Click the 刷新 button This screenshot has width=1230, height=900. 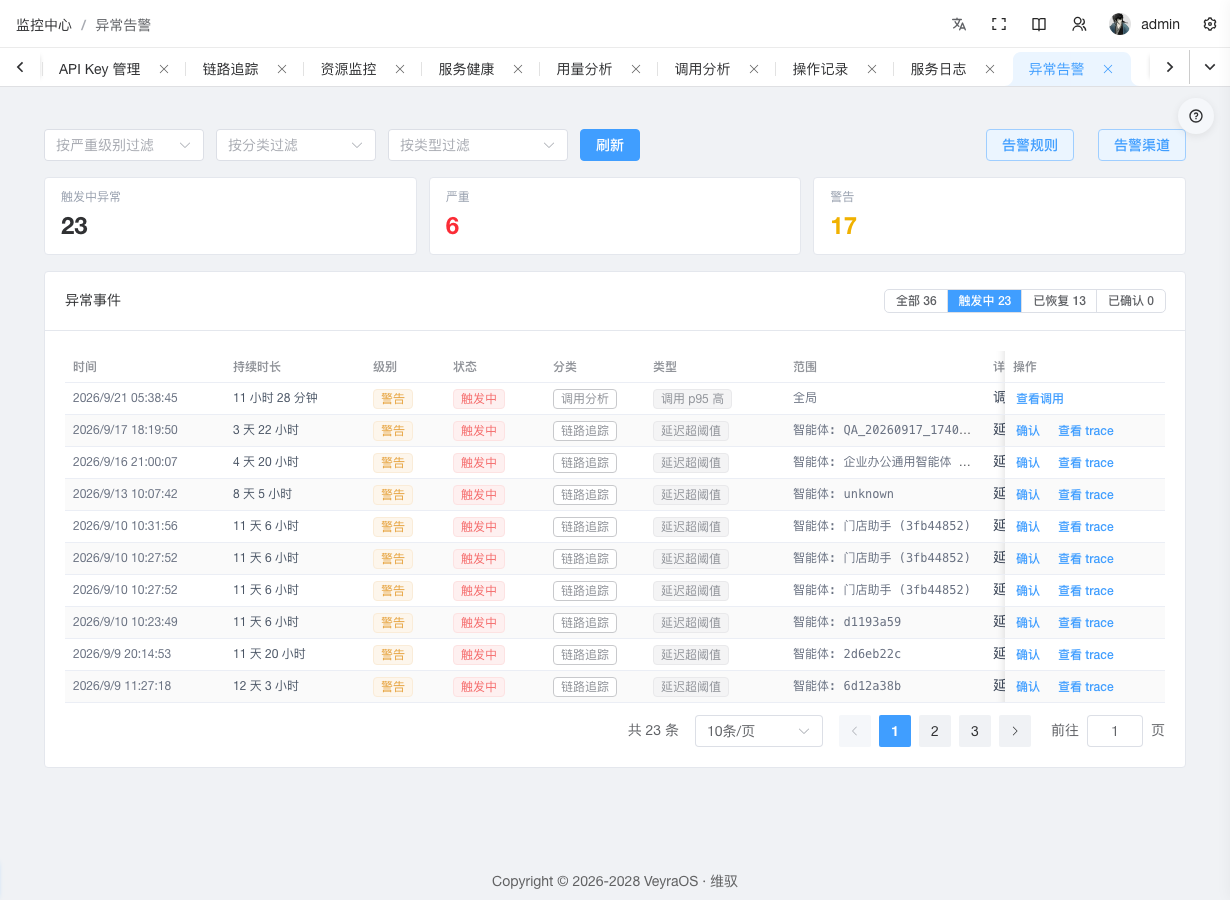(x=610, y=145)
